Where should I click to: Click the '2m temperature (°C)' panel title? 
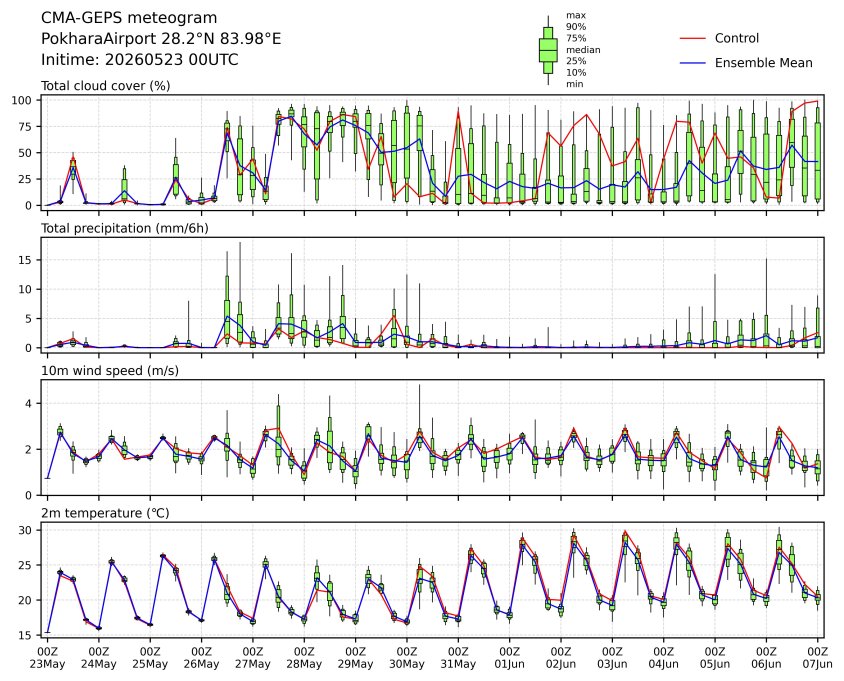pyautogui.click(x=105, y=513)
